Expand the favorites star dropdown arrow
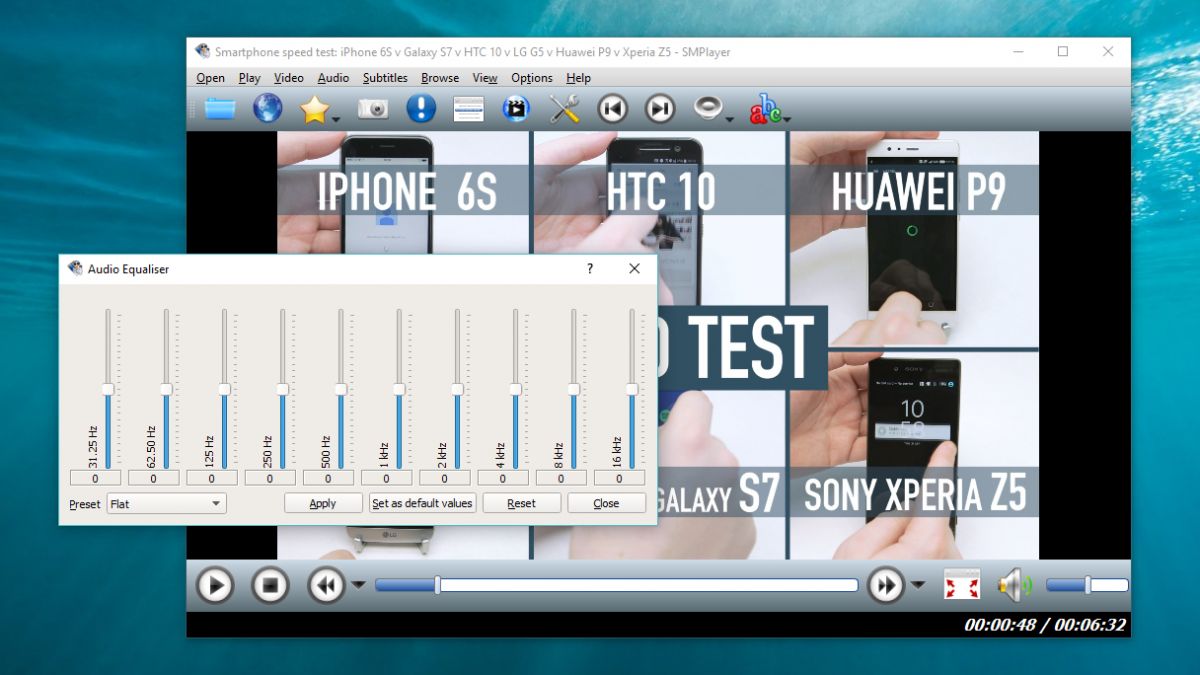Screen dimensions: 1200x675 [x=336, y=118]
